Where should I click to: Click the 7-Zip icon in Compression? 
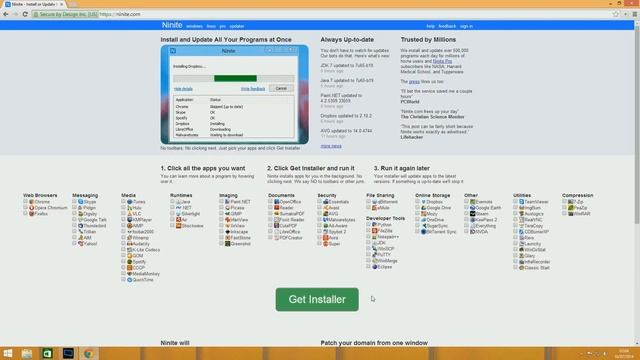(x=570, y=202)
